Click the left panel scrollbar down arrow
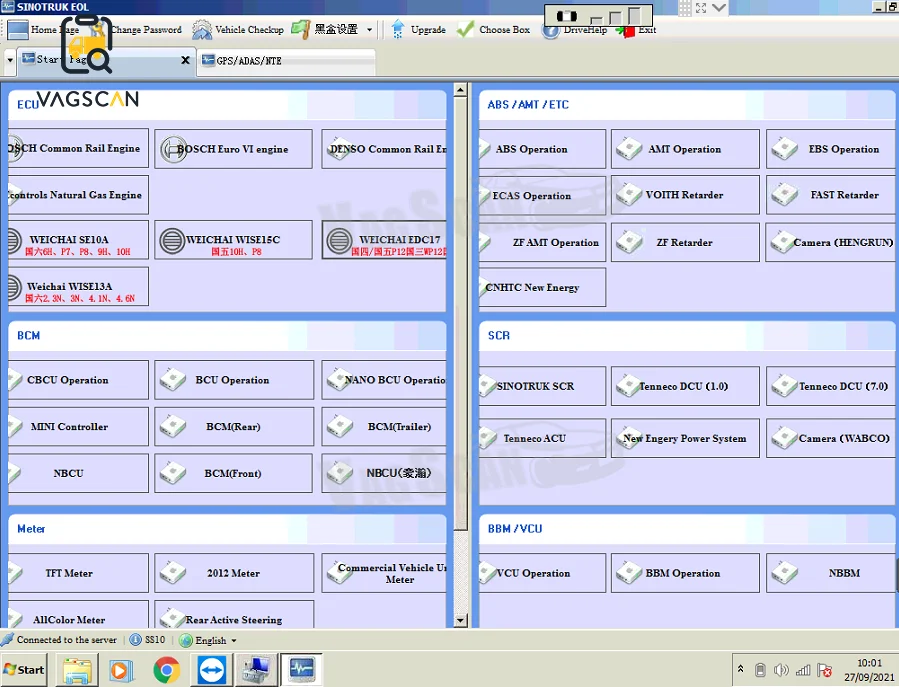This screenshot has height=687, width=899. click(460, 620)
